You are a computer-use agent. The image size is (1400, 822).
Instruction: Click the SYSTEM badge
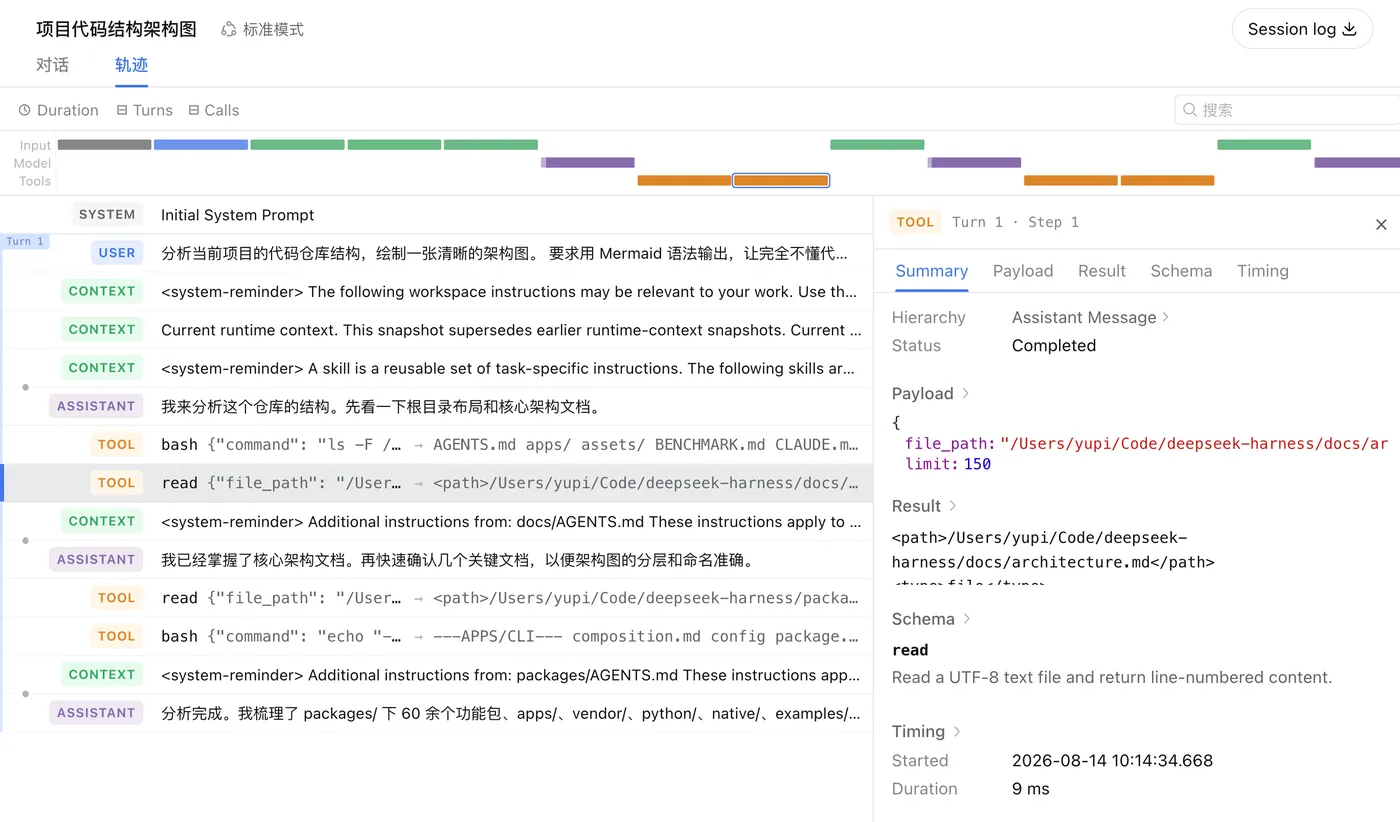tap(107, 214)
